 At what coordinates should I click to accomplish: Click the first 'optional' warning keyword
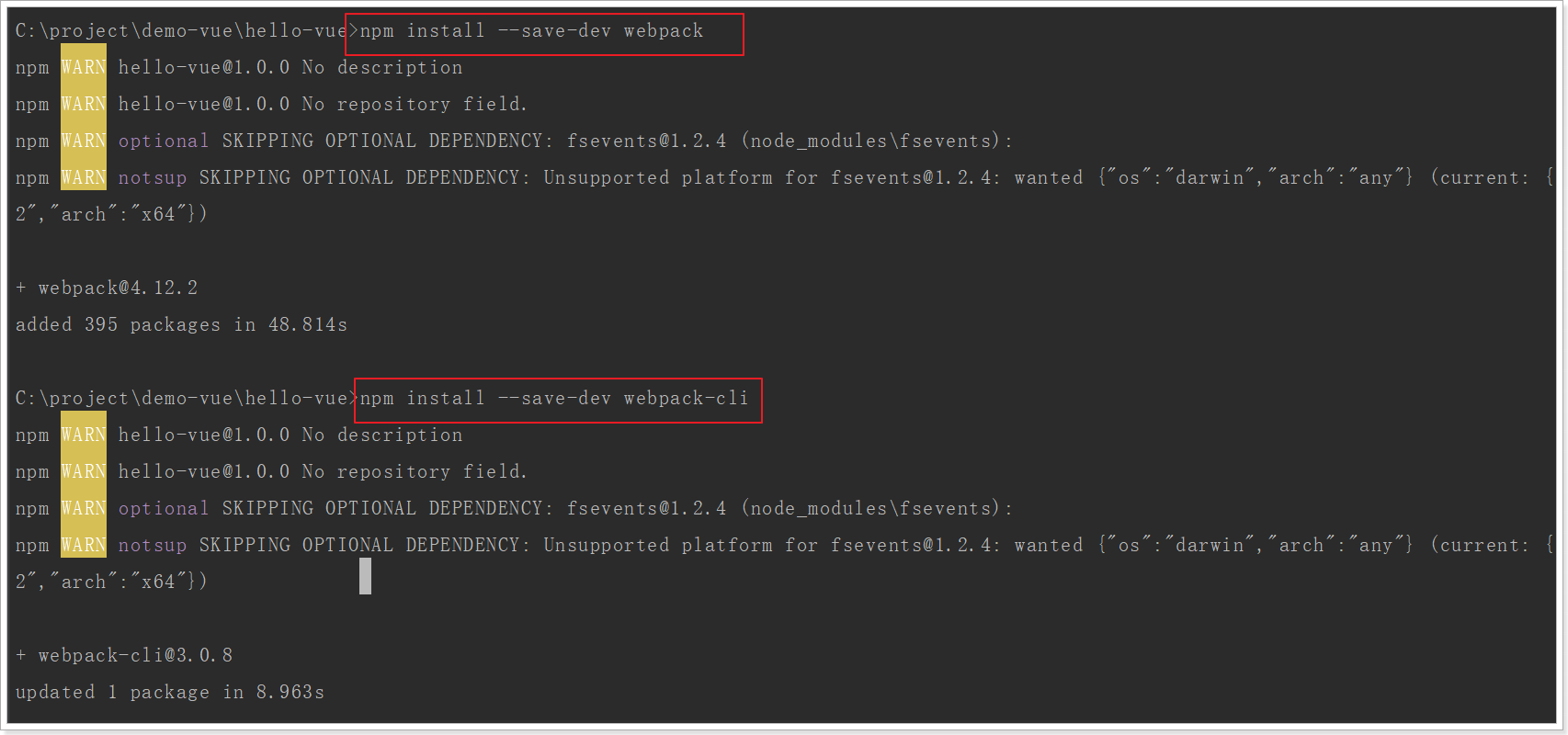pyautogui.click(x=164, y=141)
